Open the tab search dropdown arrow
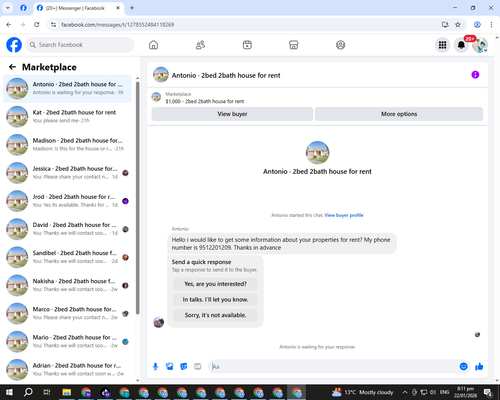Screen dimensions: 500x400 [8, 8]
